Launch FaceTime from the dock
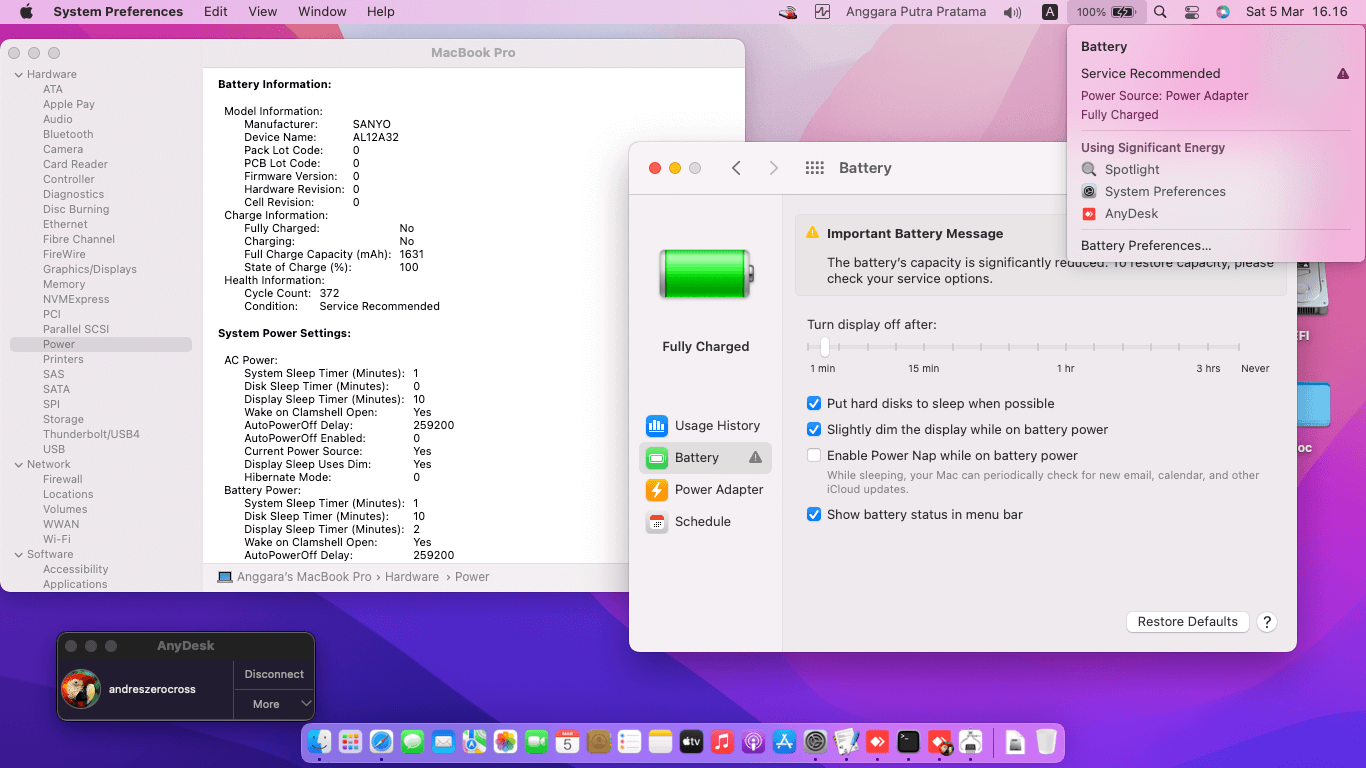The height and width of the screenshot is (768, 1366). click(x=536, y=741)
